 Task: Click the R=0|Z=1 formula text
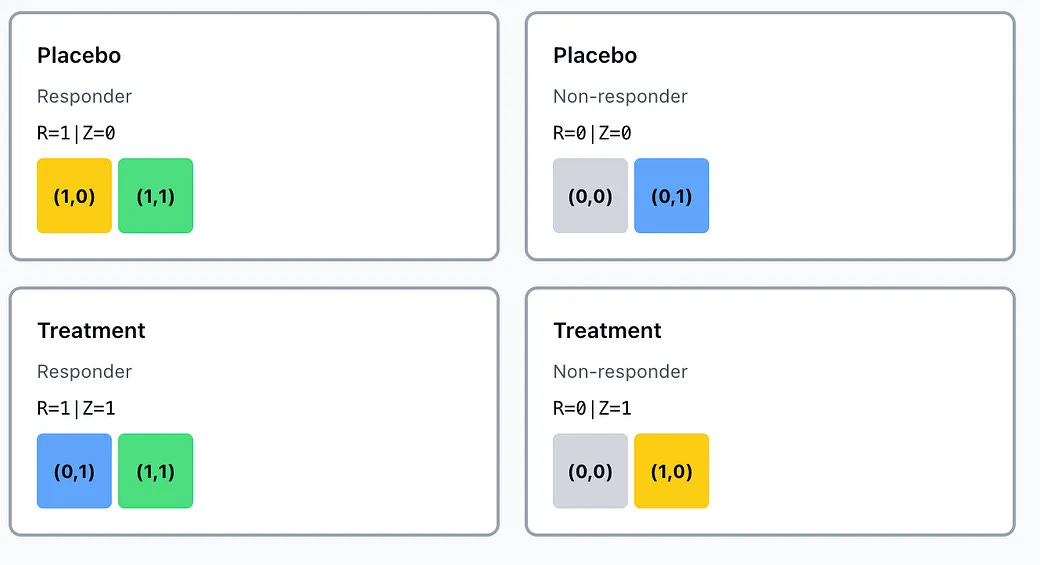(592, 409)
